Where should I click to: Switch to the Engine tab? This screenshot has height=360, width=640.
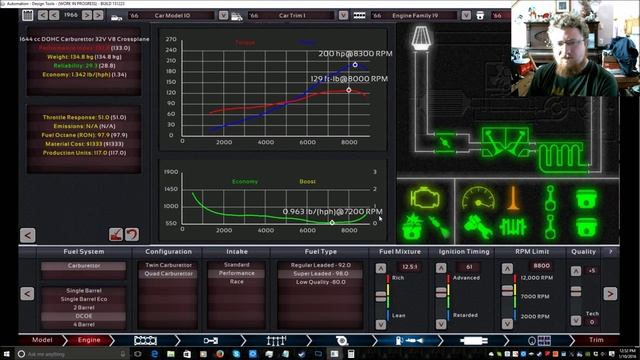(x=89, y=340)
